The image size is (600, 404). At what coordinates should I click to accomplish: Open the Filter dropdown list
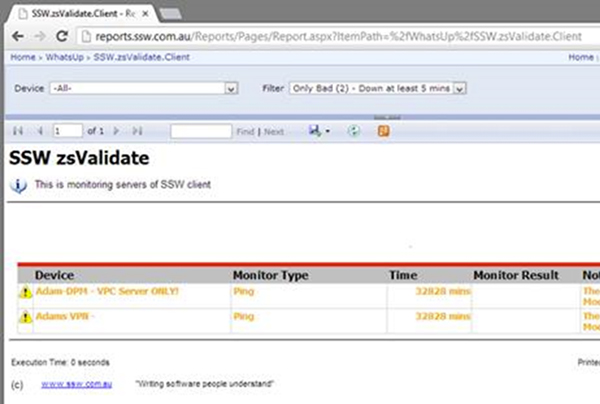pos(459,88)
